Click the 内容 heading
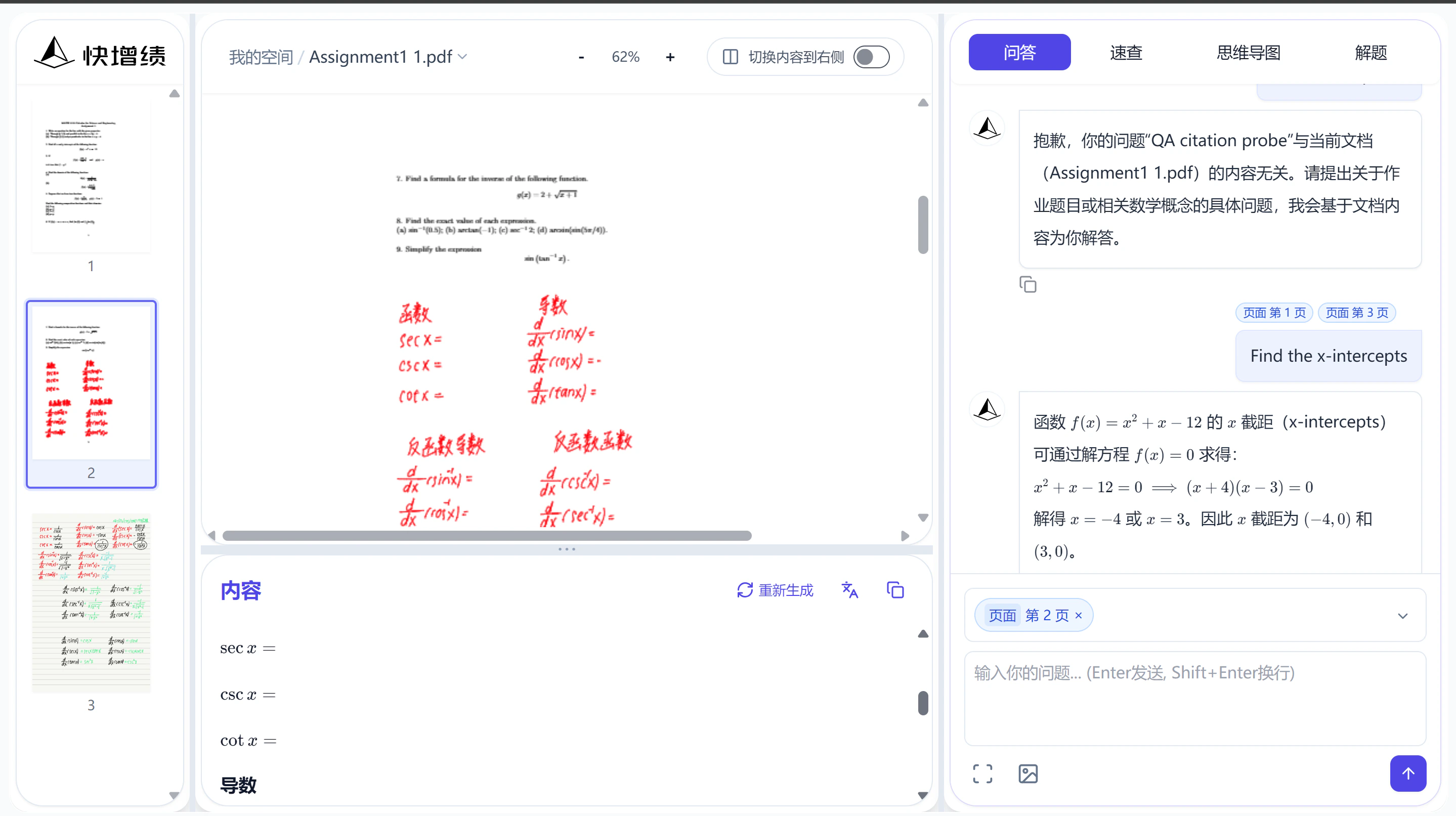The width and height of the screenshot is (1456, 816). 241,590
